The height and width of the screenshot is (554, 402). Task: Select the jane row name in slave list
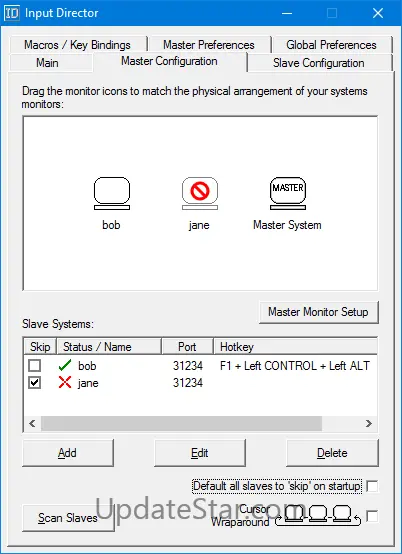pyautogui.click(x=88, y=383)
